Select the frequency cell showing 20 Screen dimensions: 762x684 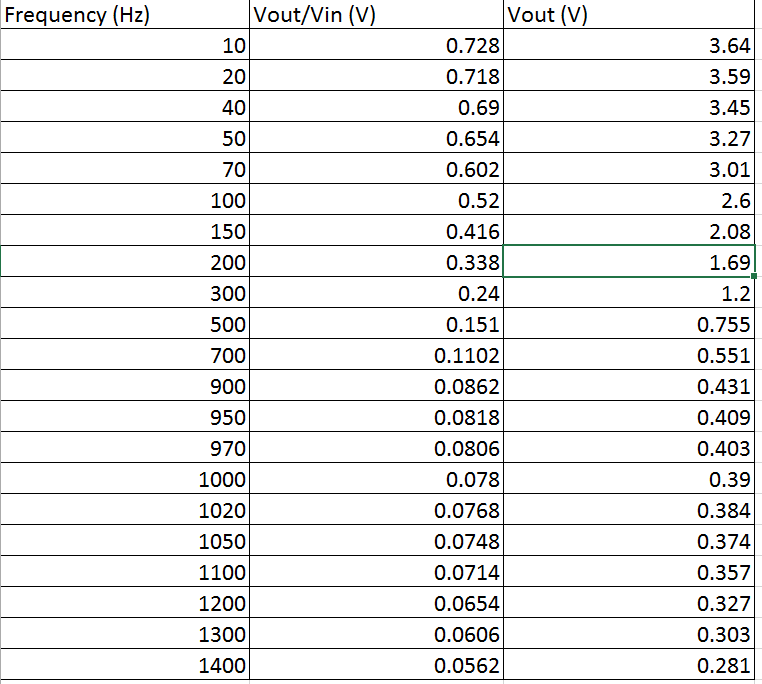(x=124, y=75)
